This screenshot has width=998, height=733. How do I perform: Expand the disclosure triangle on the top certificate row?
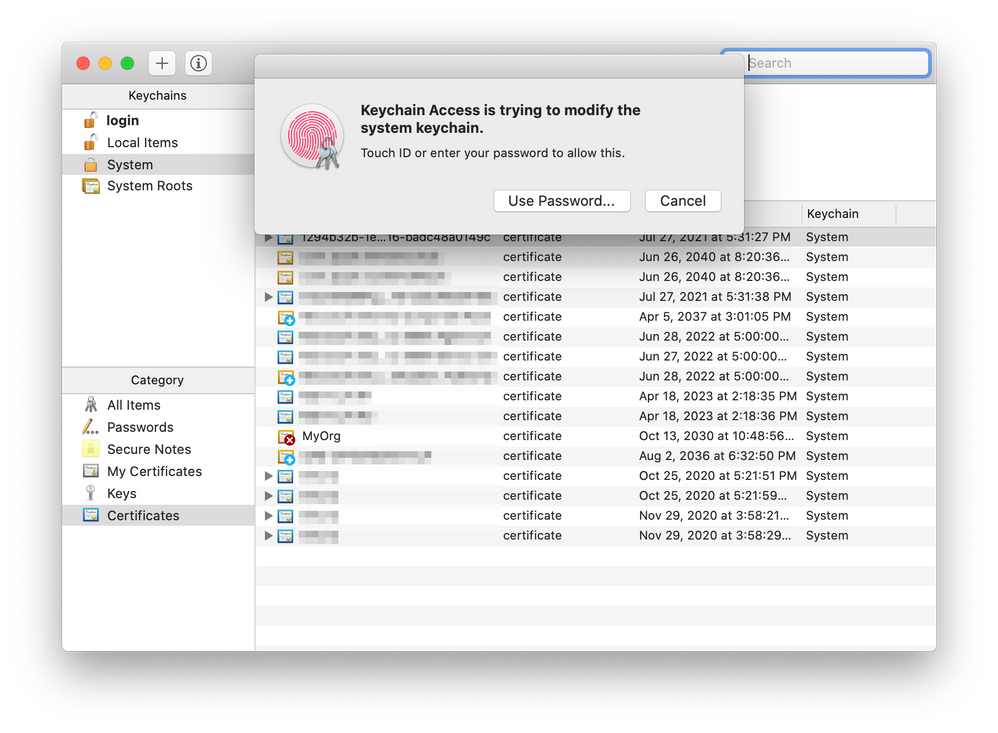coord(267,237)
